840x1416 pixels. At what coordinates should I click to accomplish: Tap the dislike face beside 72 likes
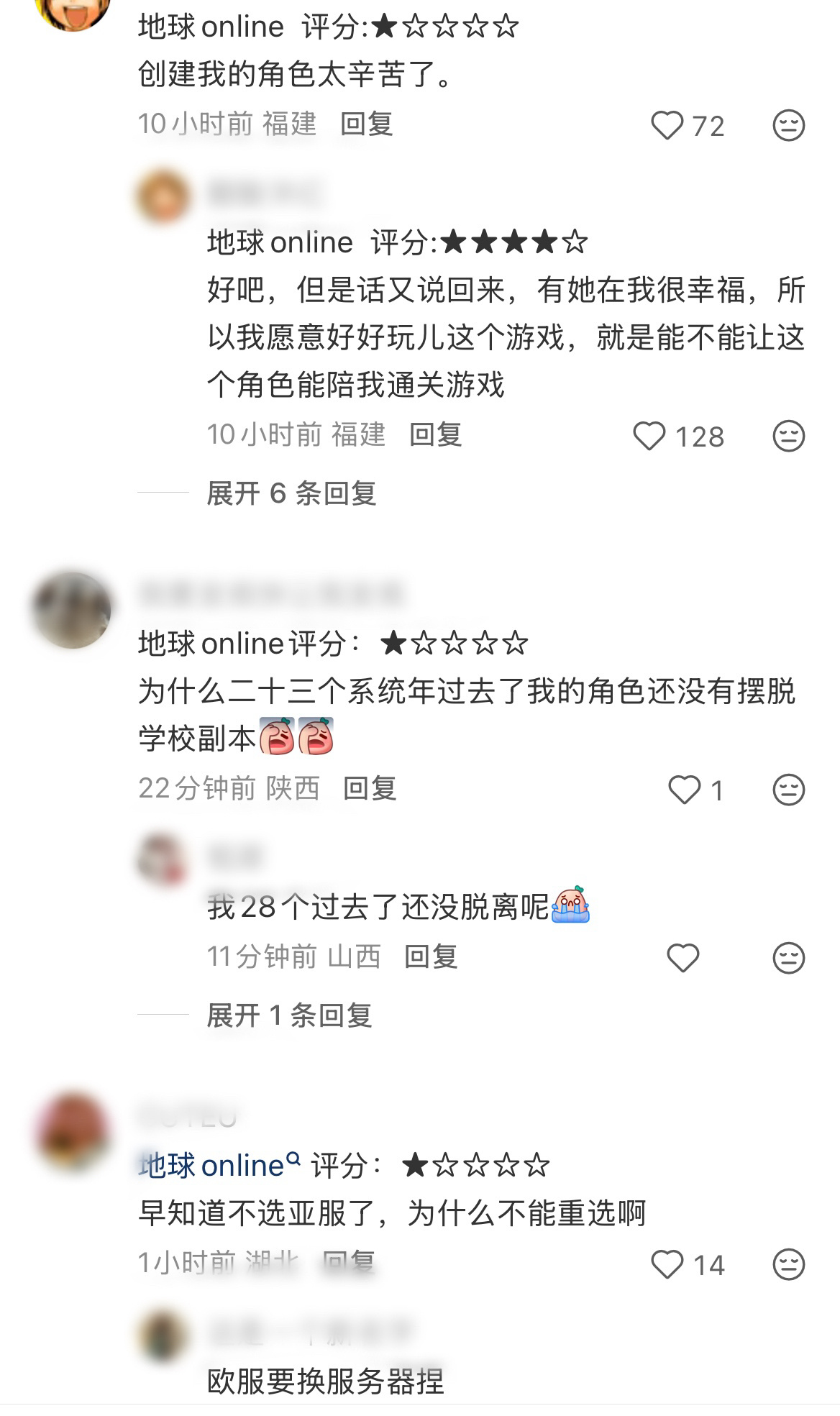(x=788, y=126)
